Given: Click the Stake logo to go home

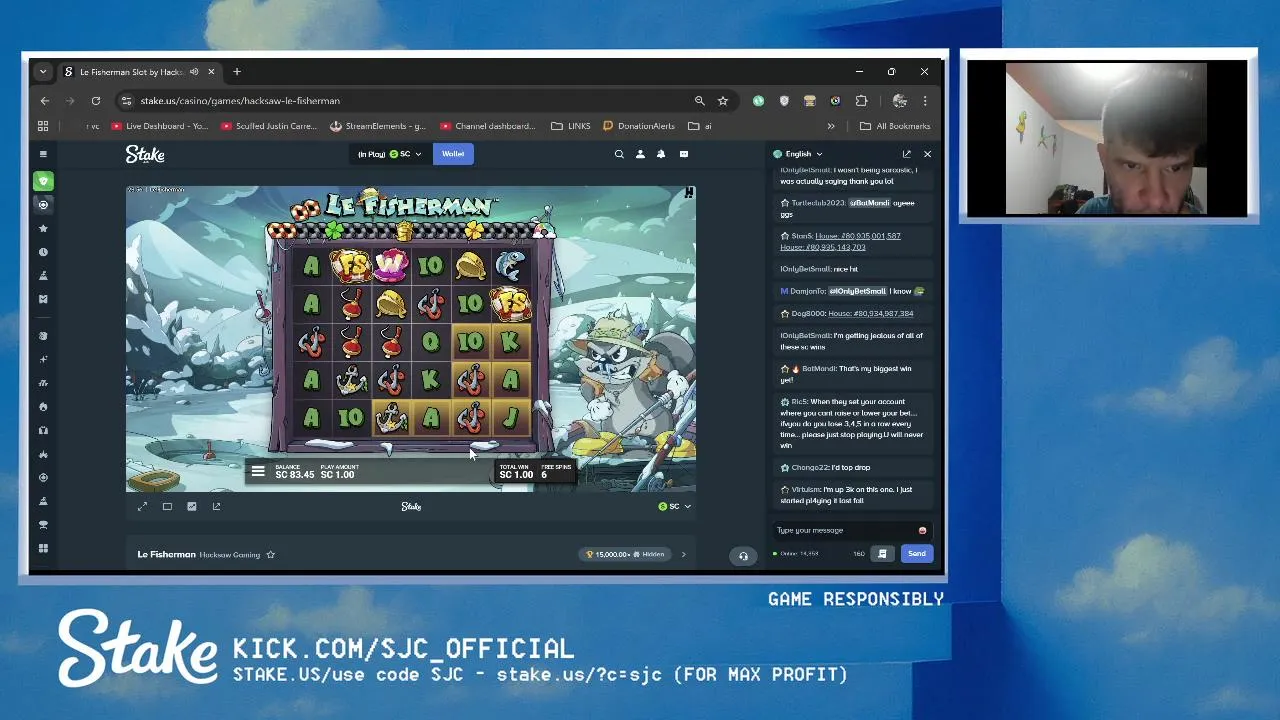Looking at the screenshot, I should [145, 154].
